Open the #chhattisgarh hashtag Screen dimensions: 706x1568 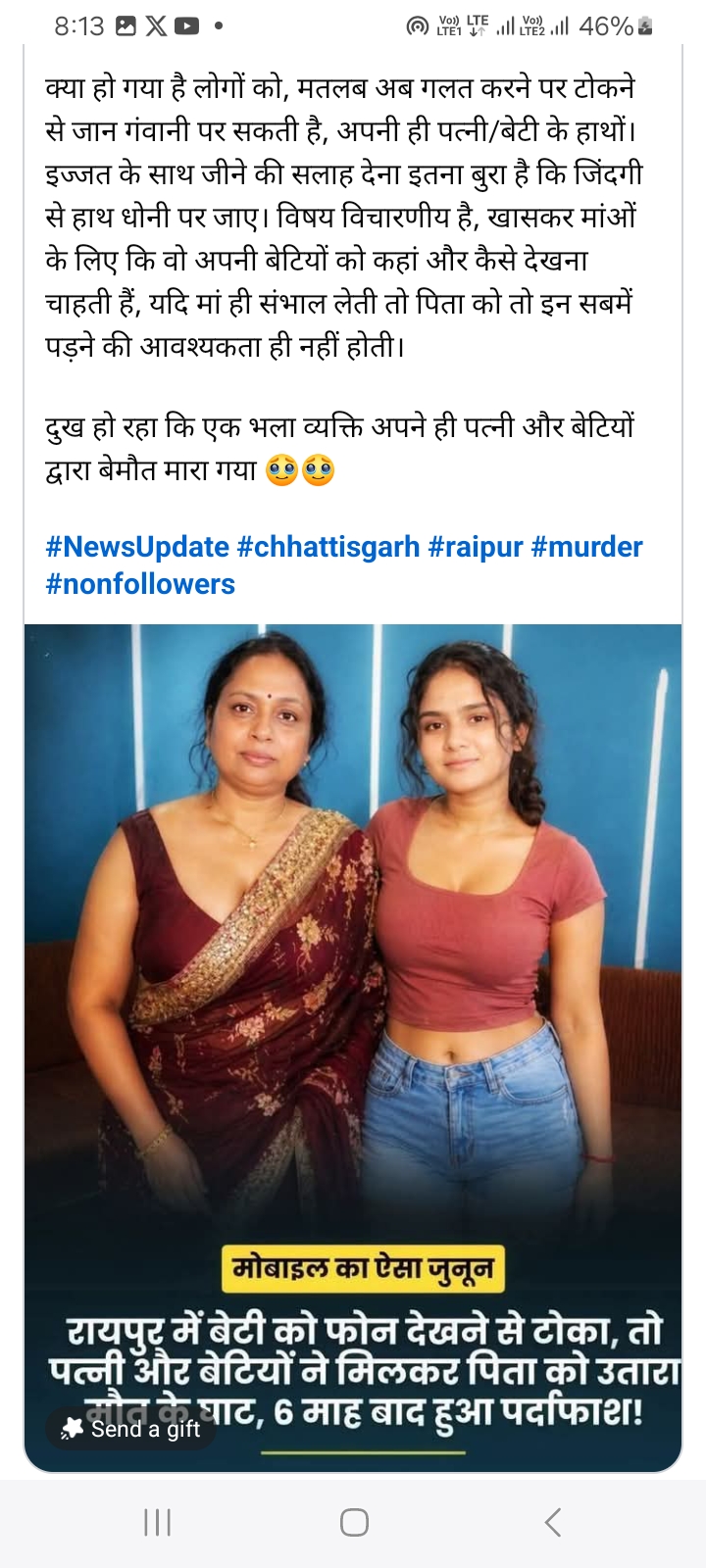pos(328,547)
